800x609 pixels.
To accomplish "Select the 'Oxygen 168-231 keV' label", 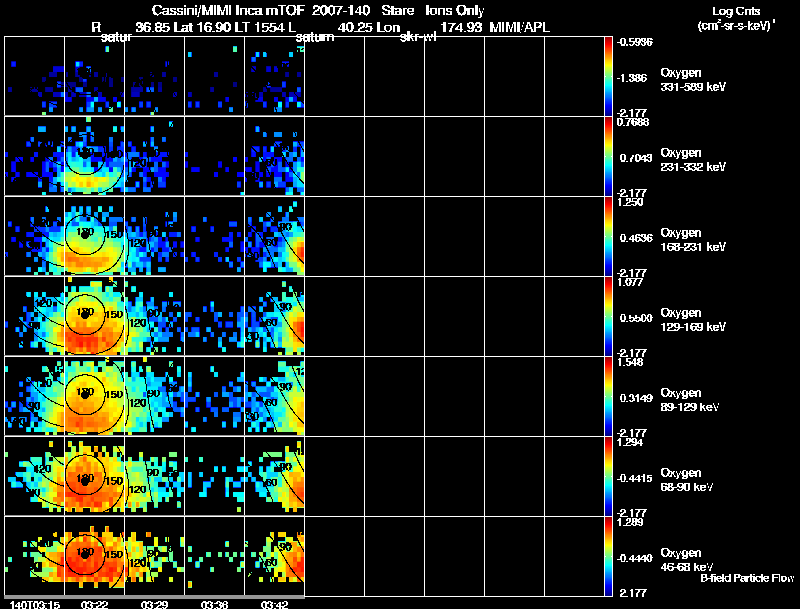I will tap(693, 240).
